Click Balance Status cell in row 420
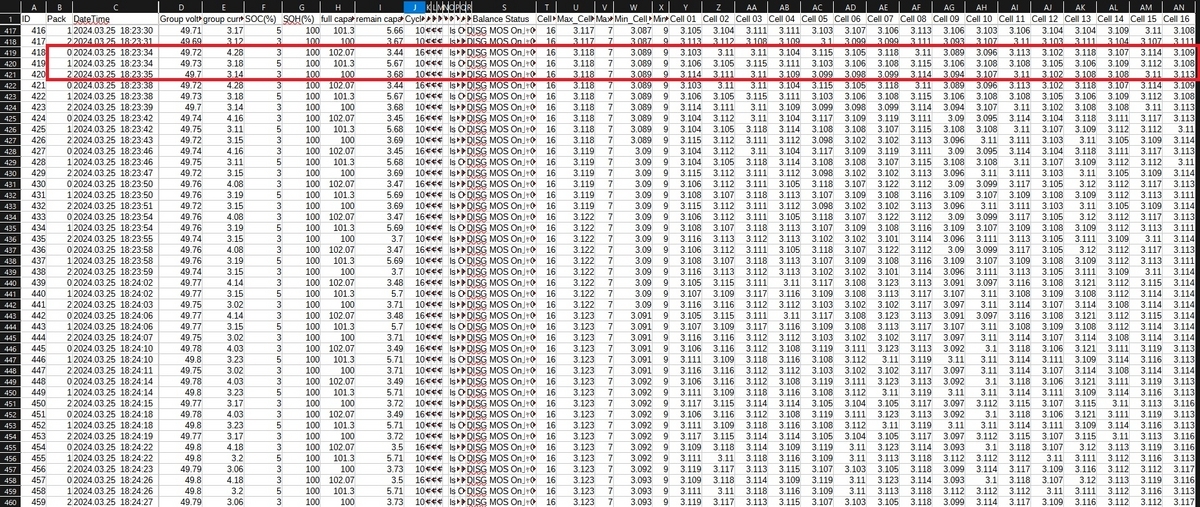Screen dimensions: 1200x507 pos(504,64)
